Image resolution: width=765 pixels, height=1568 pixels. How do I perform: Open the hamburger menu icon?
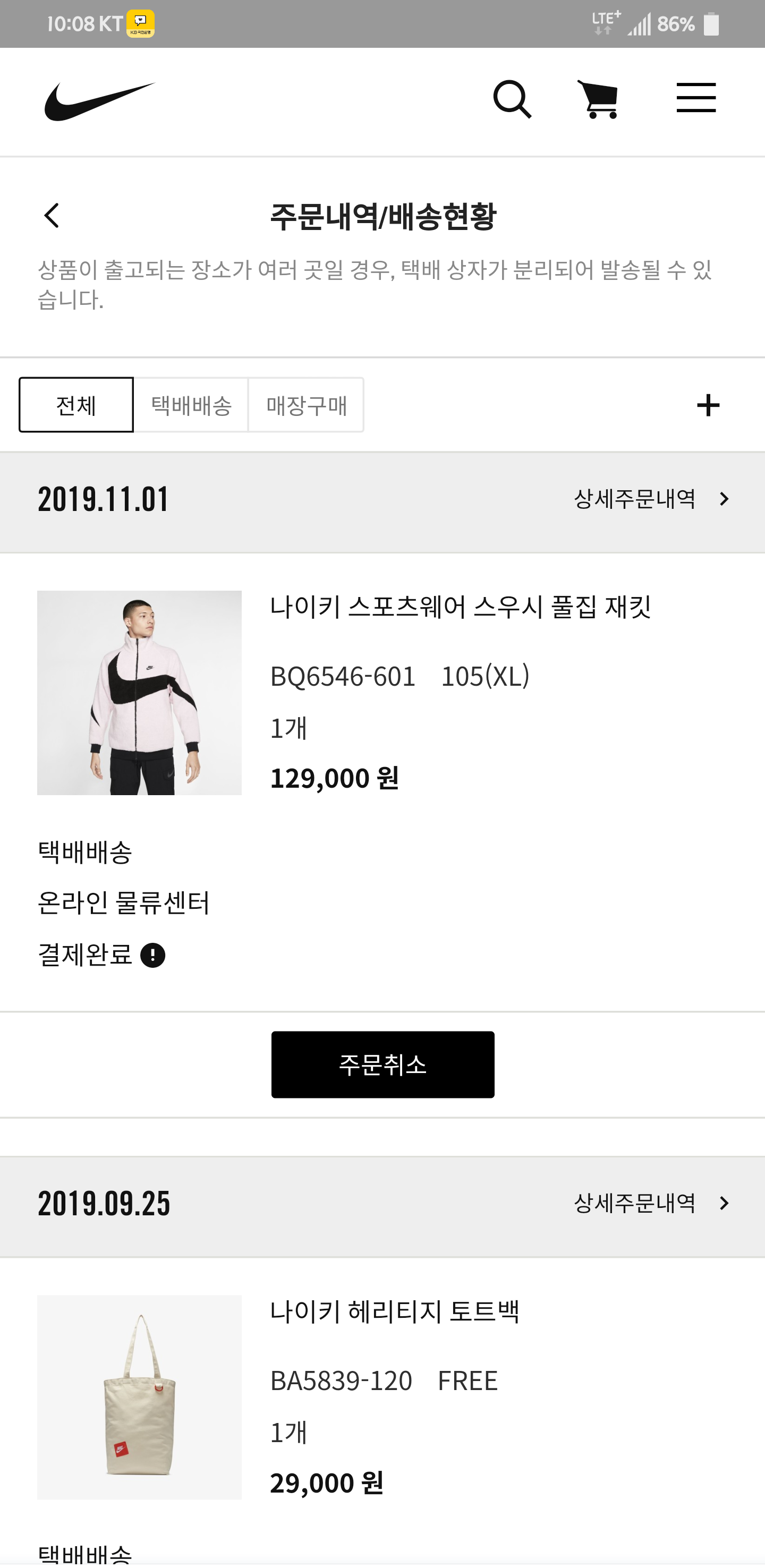(x=695, y=98)
